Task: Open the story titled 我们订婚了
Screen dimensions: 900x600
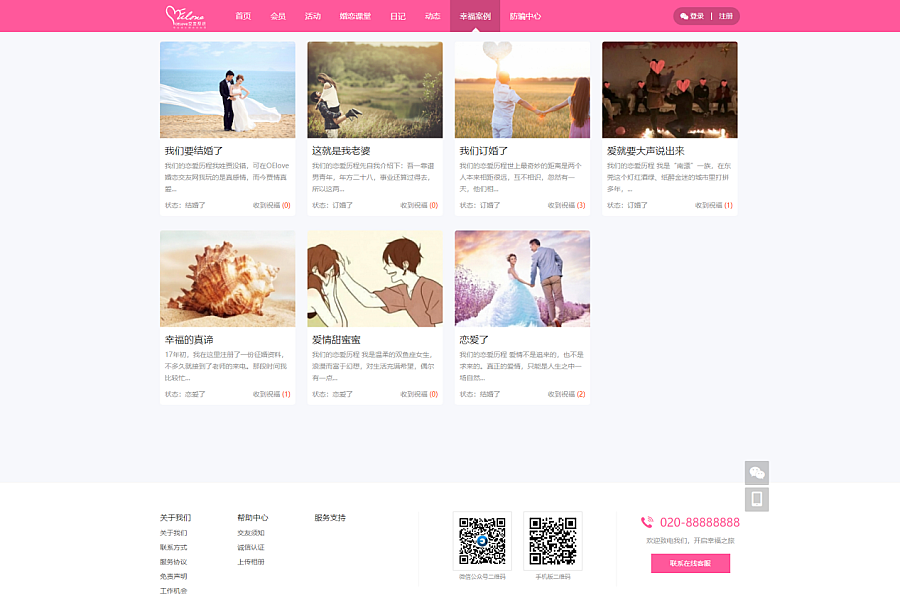Action: (483, 151)
